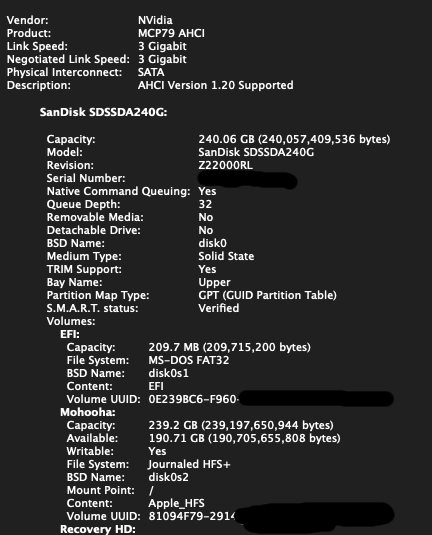Image resolution: width=432 pixels, height=535 pixels.
Task: Click the Journaled HFS+ file system value
Action: 189,464
